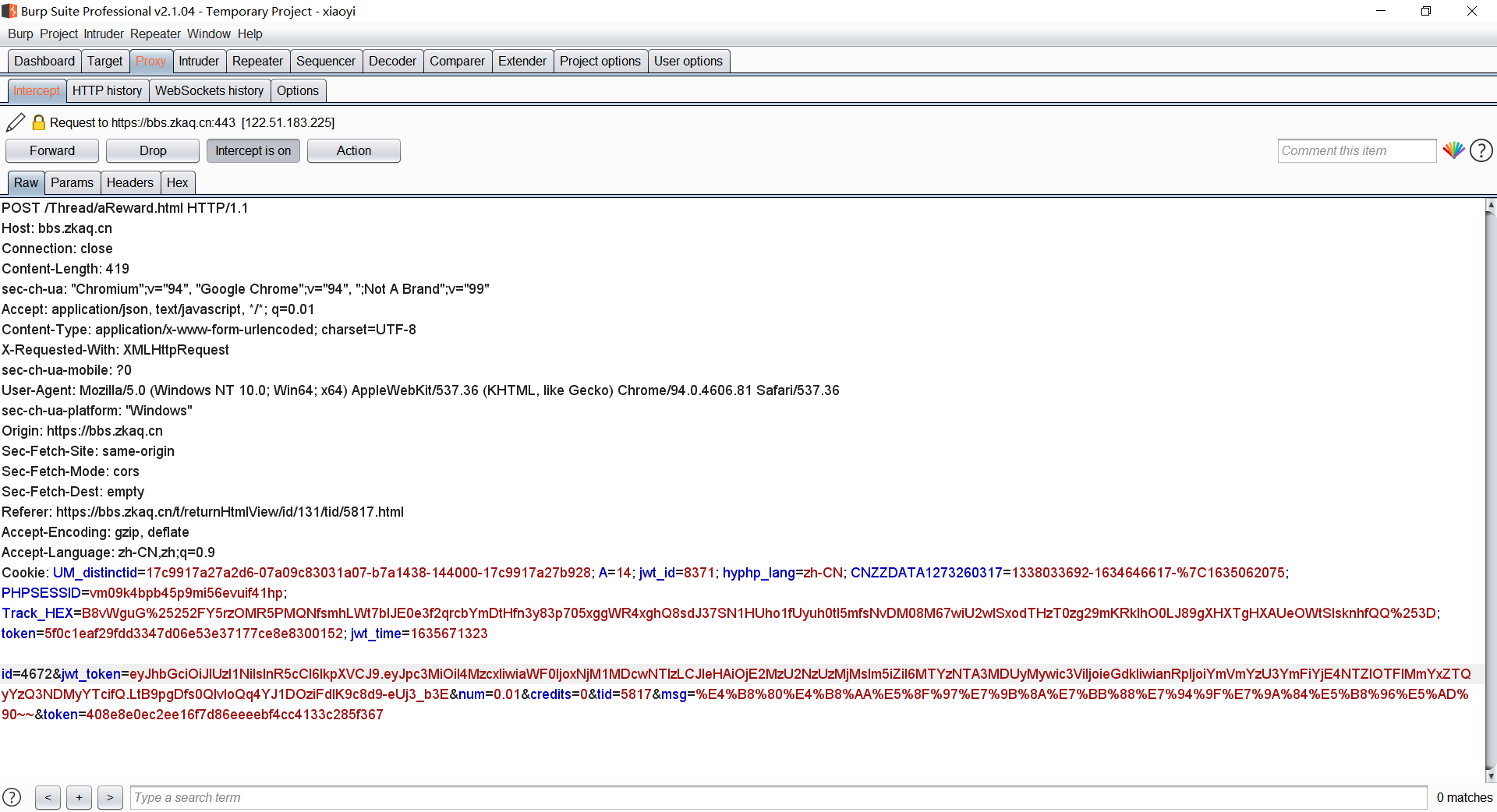
Task: Open the Comparer tab
Action: pyautogui.click(x=457, y=61)
